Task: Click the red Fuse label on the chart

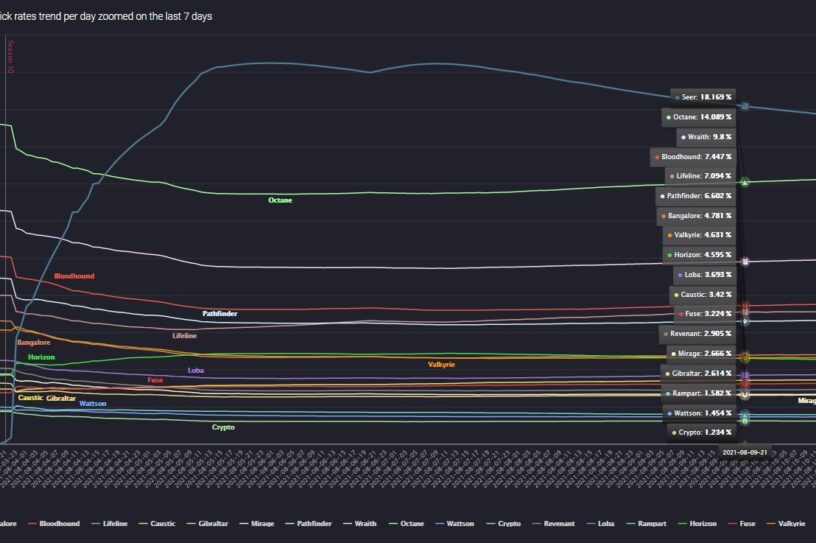Action: click(x=155, y=380)
